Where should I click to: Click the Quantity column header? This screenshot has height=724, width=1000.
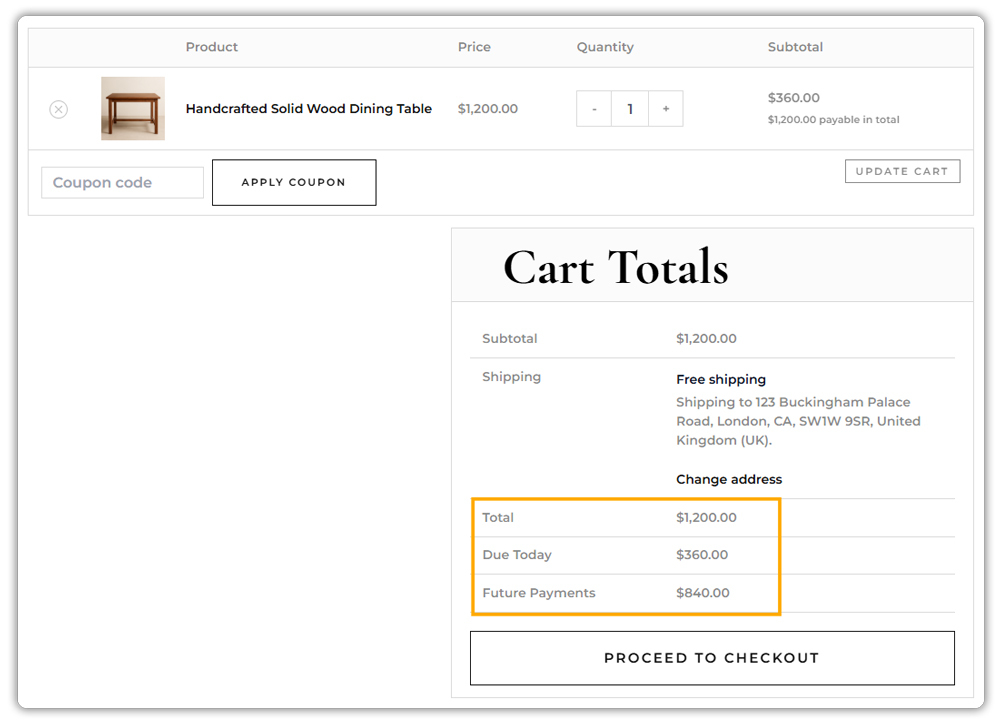tap(604, 47)
